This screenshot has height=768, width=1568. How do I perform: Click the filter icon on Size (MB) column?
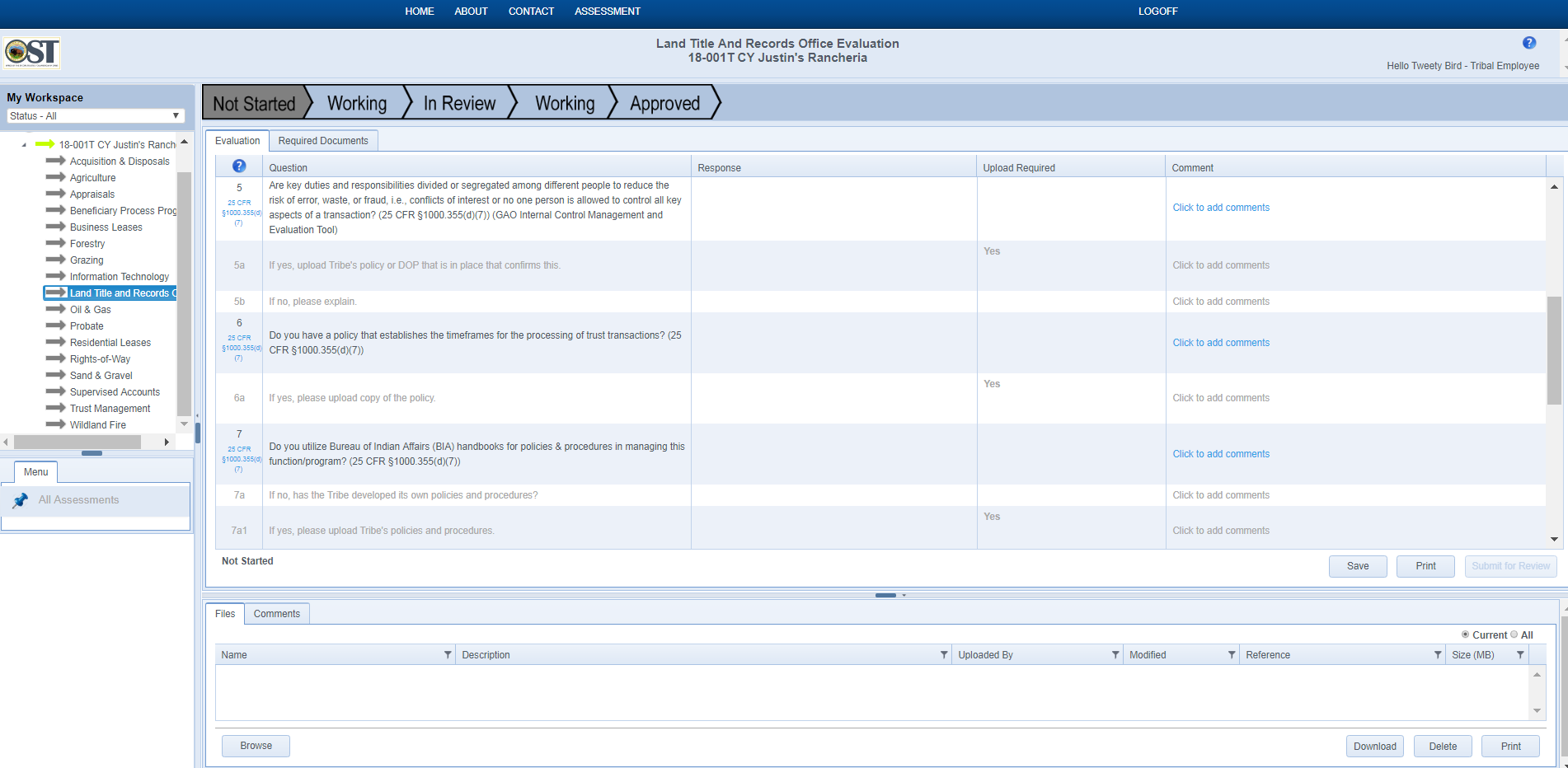coord(1520,655)
